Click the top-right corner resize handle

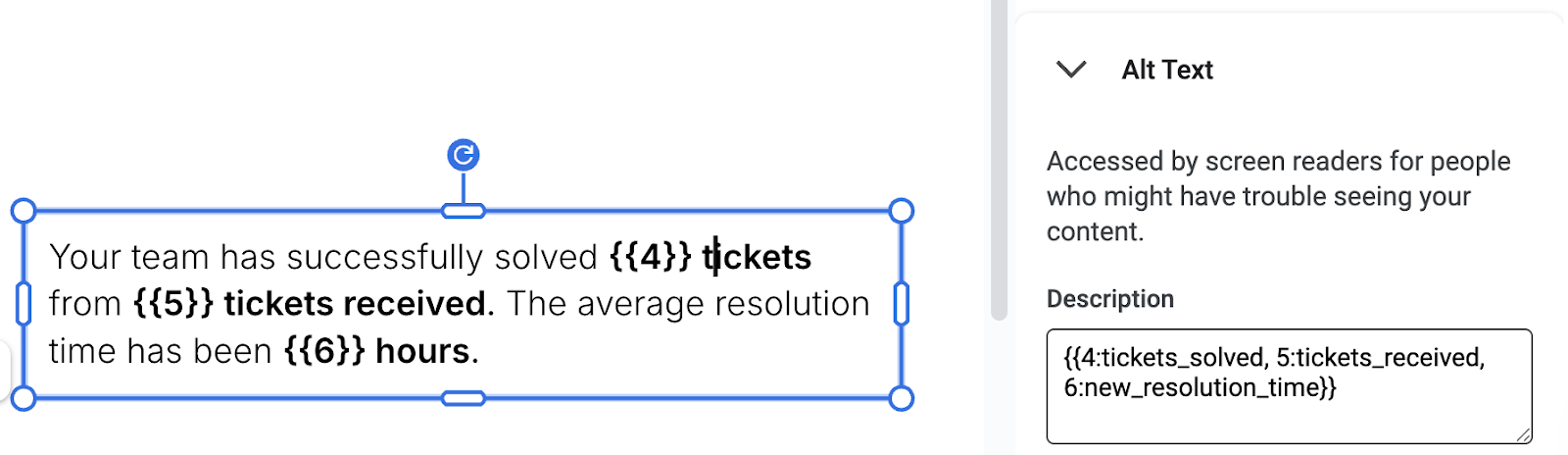coord(902,211)
